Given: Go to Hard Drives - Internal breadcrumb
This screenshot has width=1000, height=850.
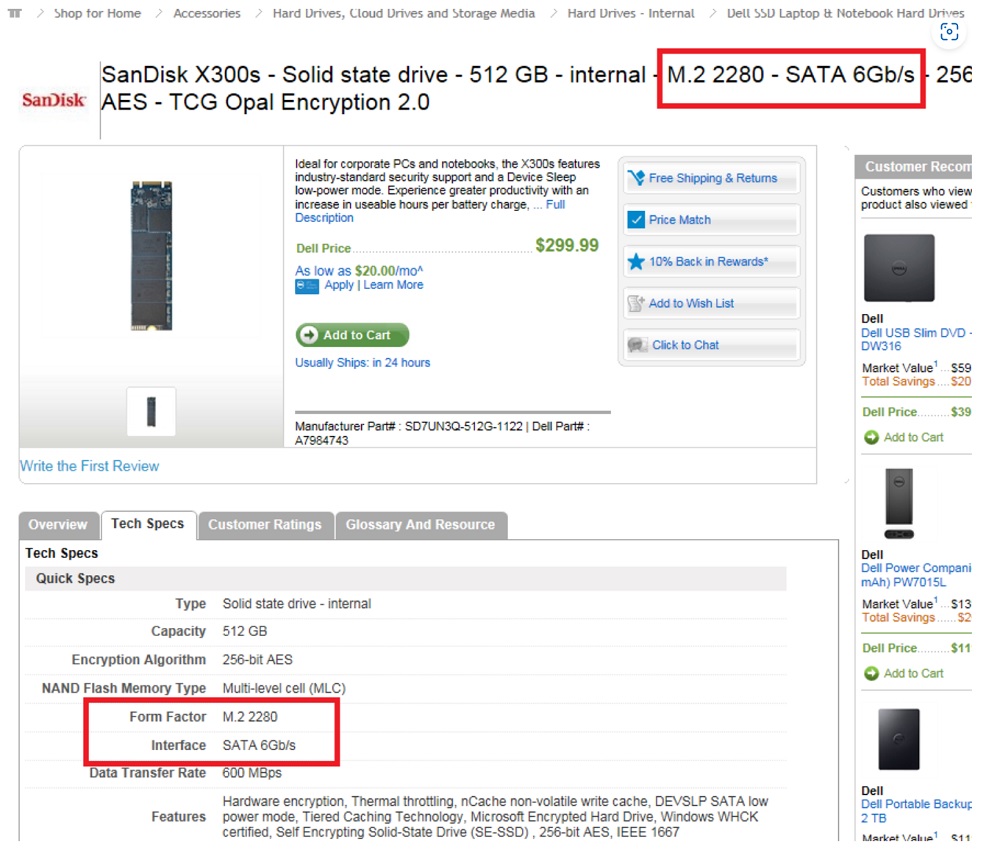Looking at the screenshot, I should point(630,13).
